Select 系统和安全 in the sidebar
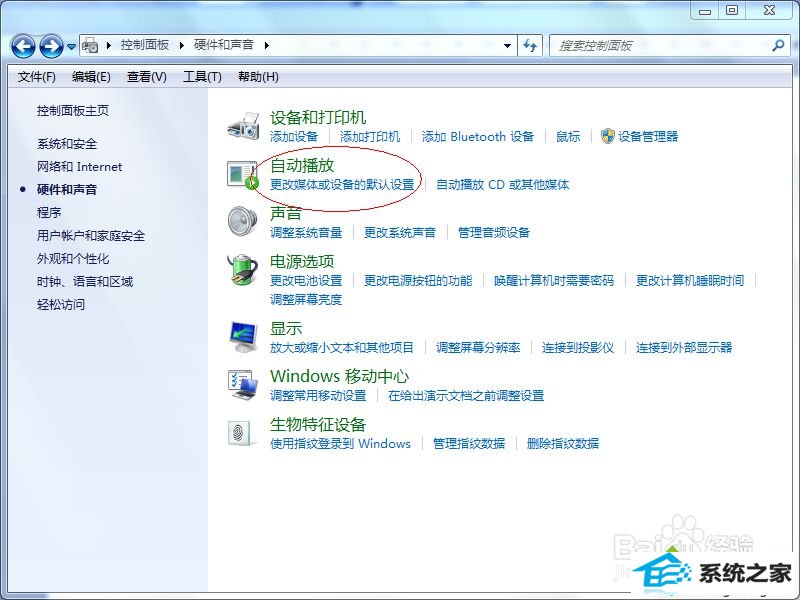 (x=67, y=144)
